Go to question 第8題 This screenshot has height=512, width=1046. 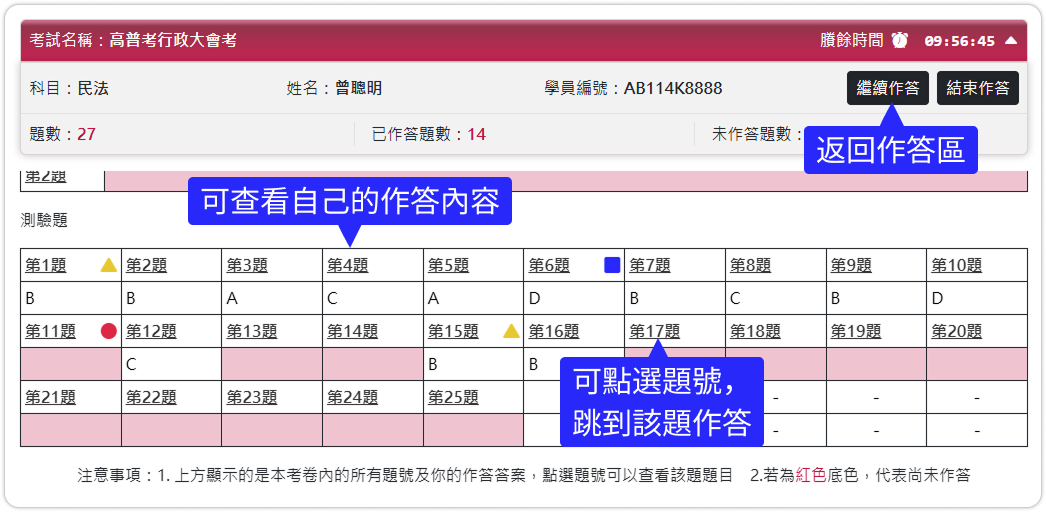(x=750, y=265)
